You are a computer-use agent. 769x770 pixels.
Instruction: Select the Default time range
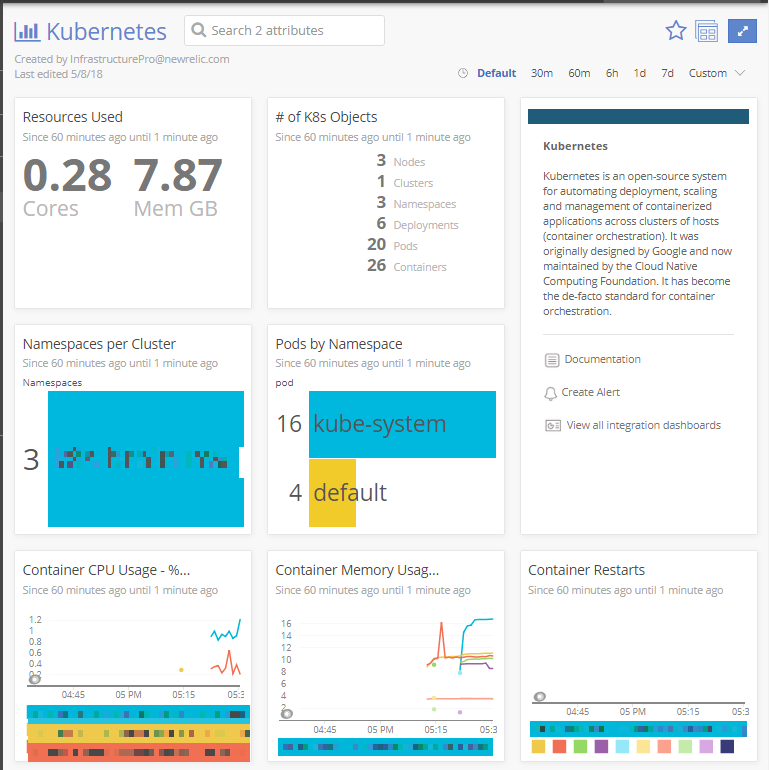click(496, 73)
